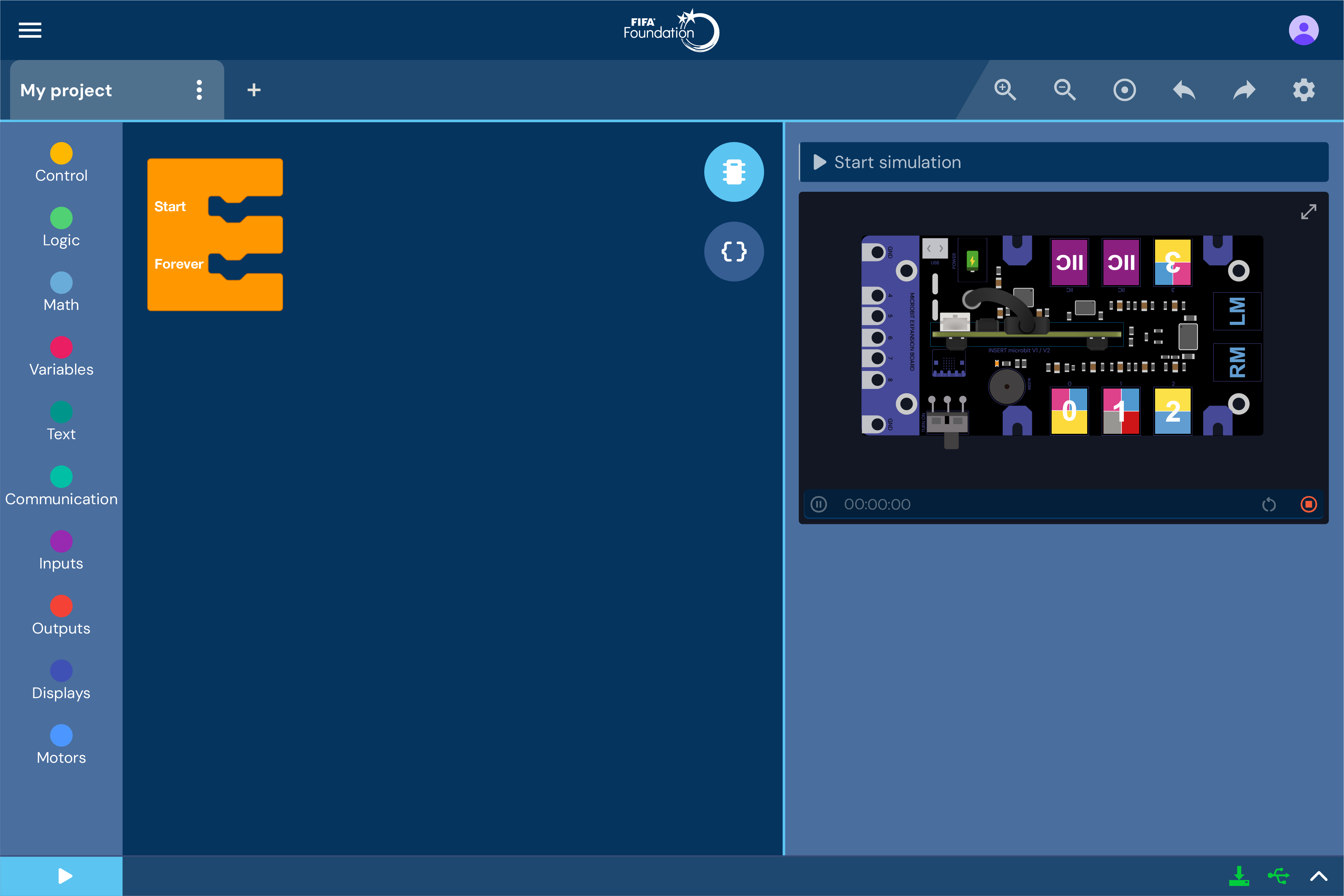Undo the last action

pos(1184,90)
